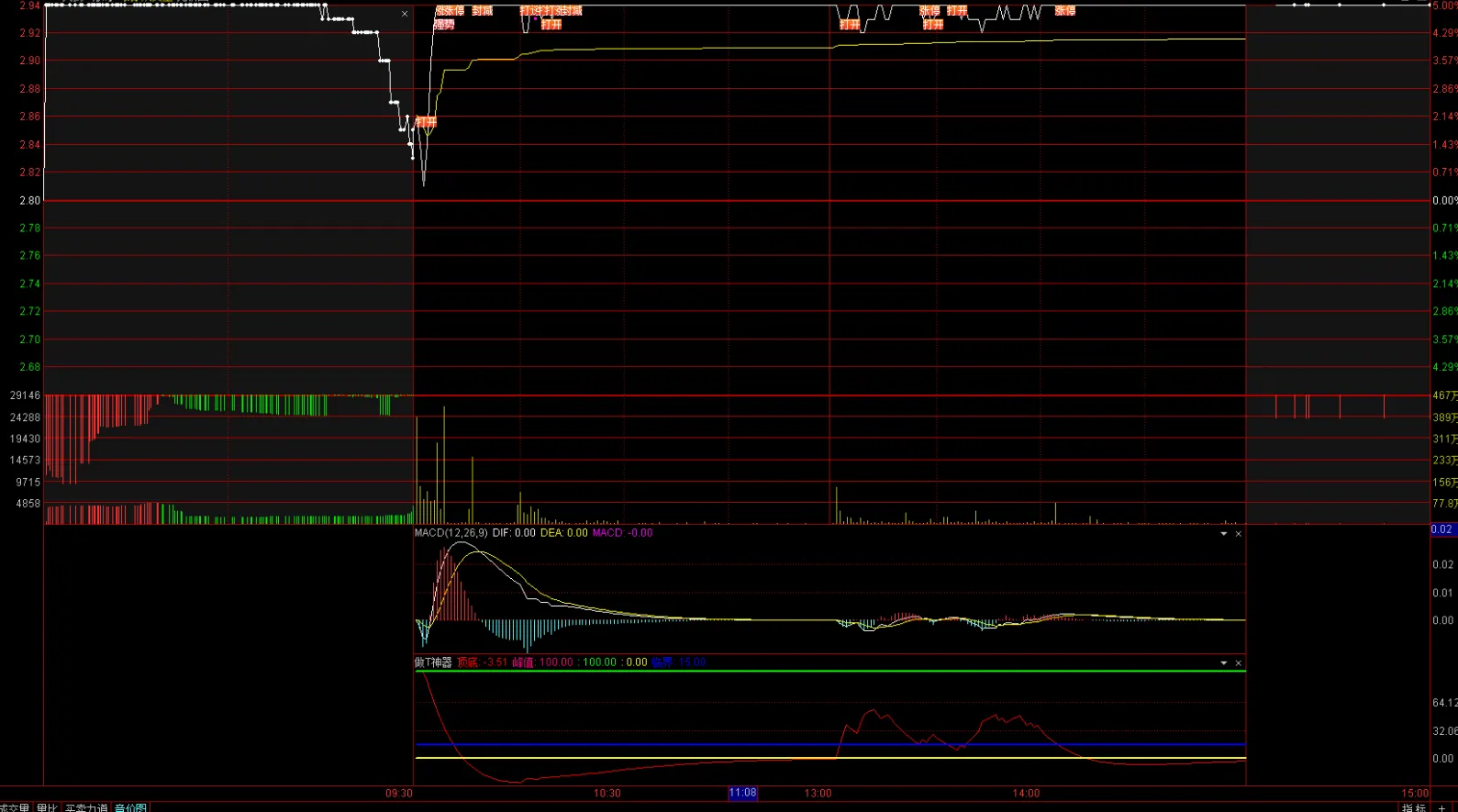Click the 09:30 time axis label
The image size is (1458, 812).
point(398,793)
